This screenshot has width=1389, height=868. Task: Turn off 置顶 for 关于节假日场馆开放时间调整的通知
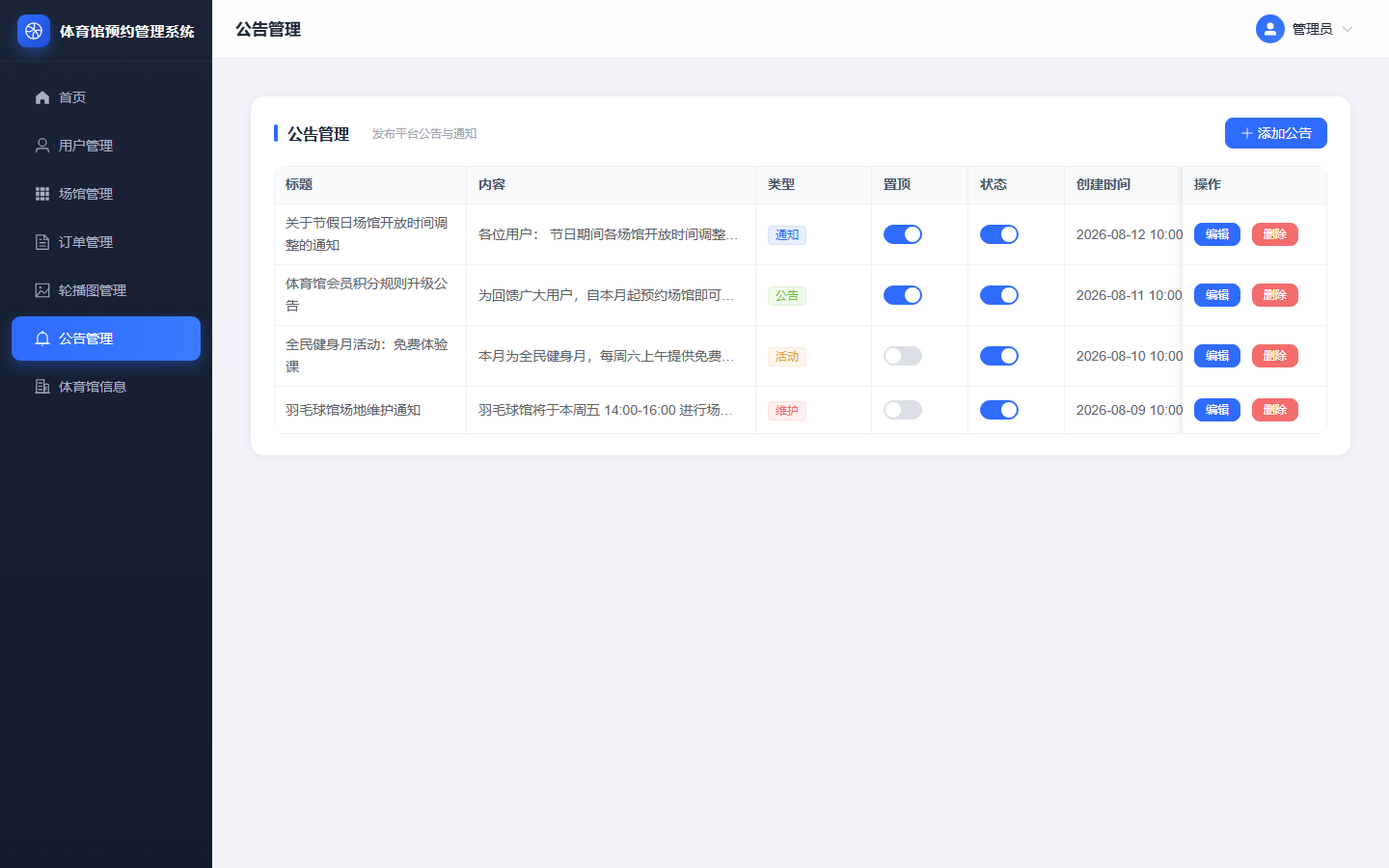[903, 234]
